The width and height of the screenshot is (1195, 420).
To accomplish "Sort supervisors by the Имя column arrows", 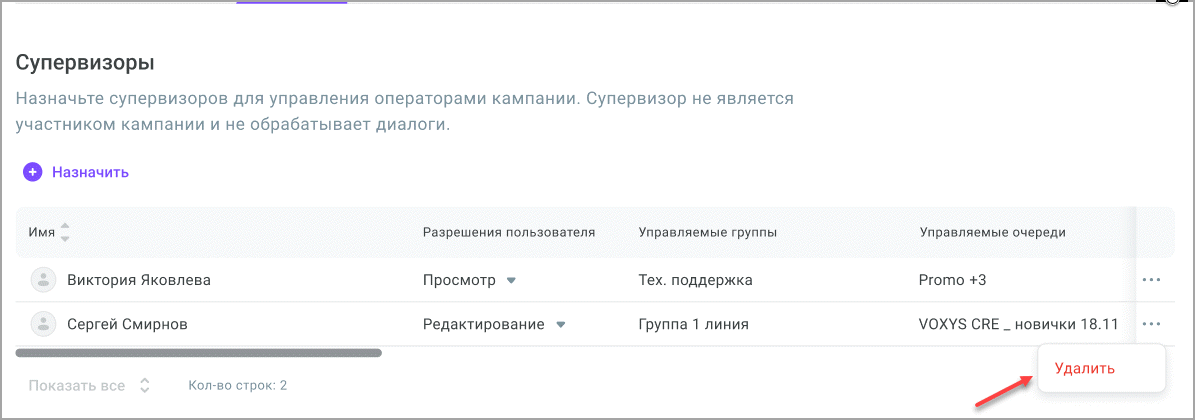I will 65,232.
